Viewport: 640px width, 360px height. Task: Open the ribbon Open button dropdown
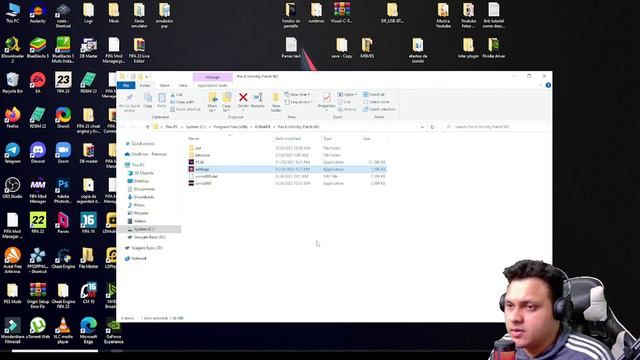click(347, 95)
